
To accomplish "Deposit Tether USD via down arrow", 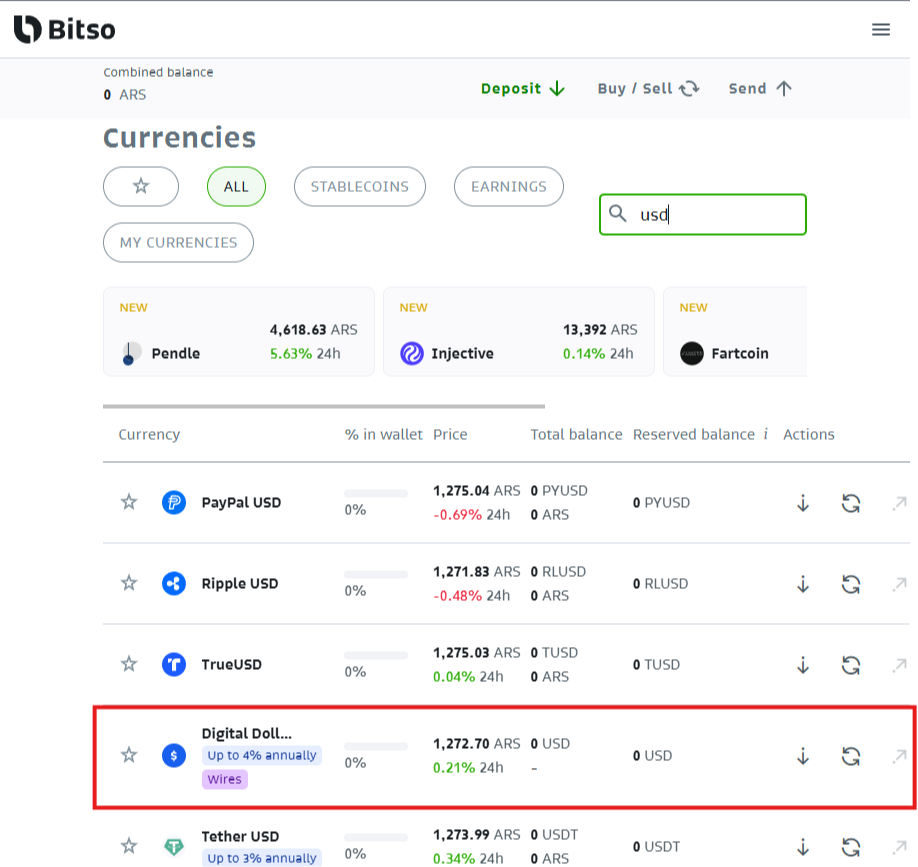I will (x=803, y=847).
